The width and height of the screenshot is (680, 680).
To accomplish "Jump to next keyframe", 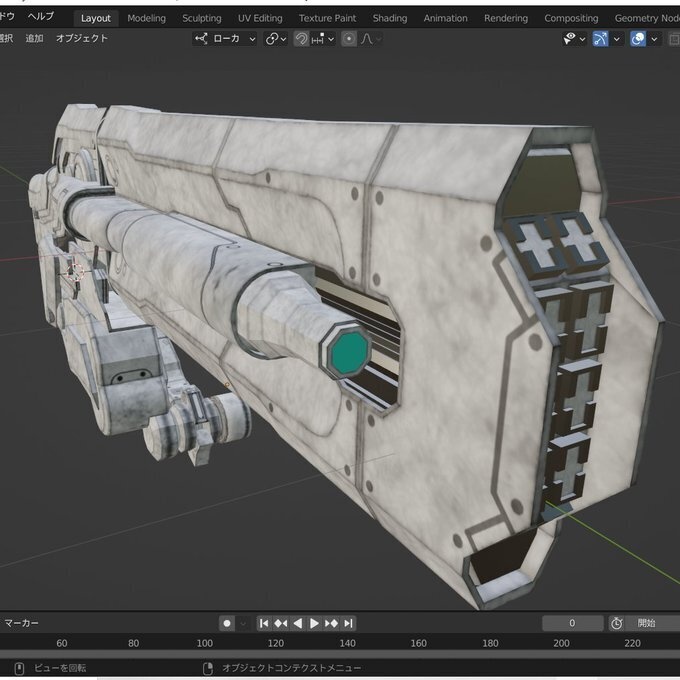I will (331, 623).
